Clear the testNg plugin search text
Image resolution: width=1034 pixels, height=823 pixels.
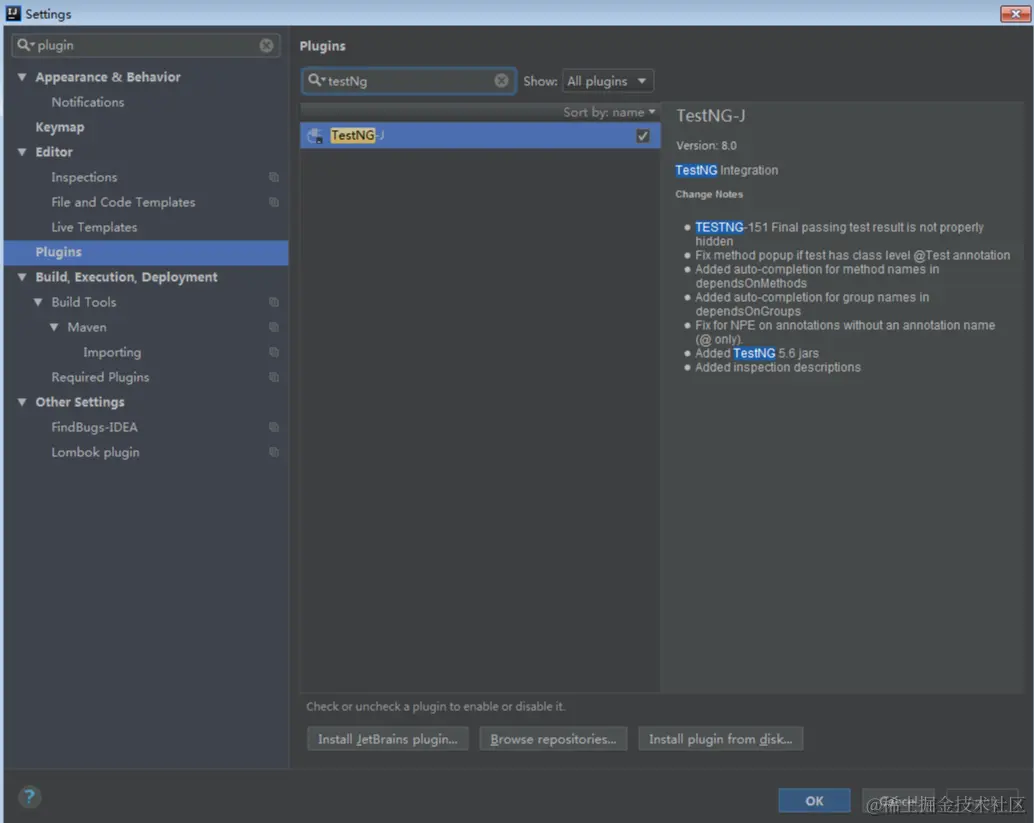coord(501,80)
